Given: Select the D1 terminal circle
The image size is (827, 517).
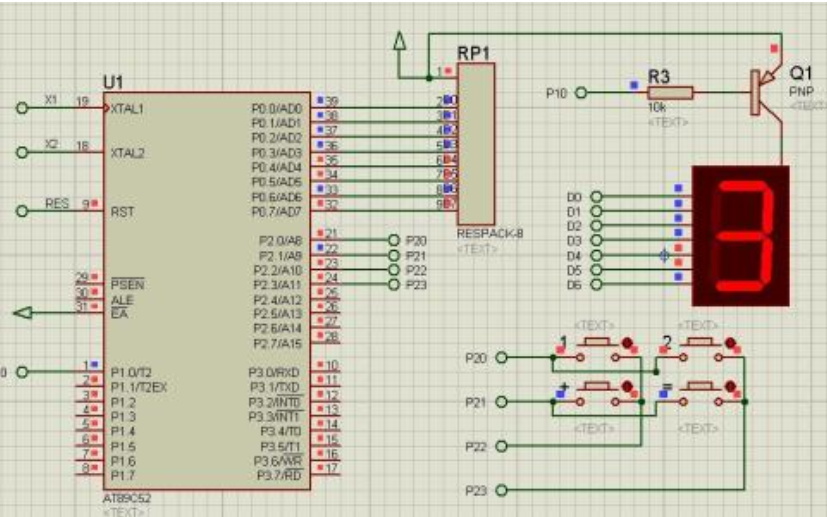Looking at the screenshot, I should (596, 211).
